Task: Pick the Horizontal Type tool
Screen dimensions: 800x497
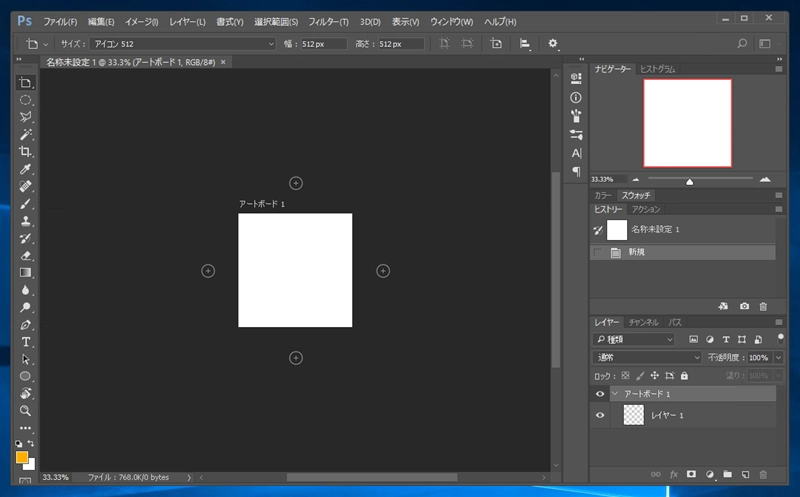Action: pyautogui.click(x=26, y=342)
